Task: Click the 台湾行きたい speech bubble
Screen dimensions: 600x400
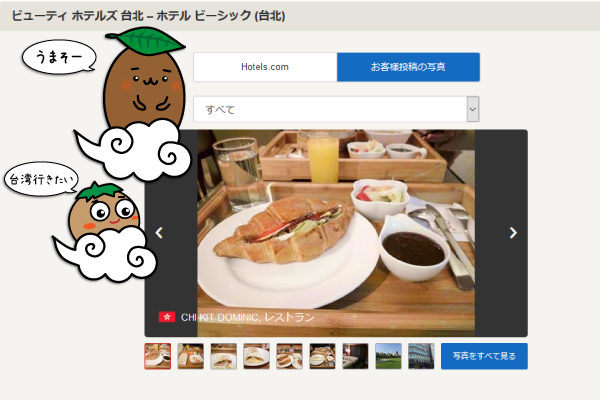Action: click(41, 179)
